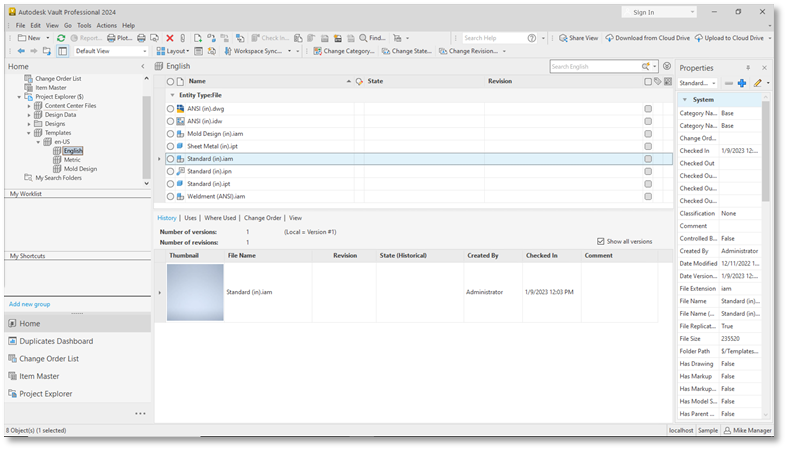Viewport: 787px width, 450px height.
Task: Select radio circle for ANSI (in).dwg
Action: point(171,109)
